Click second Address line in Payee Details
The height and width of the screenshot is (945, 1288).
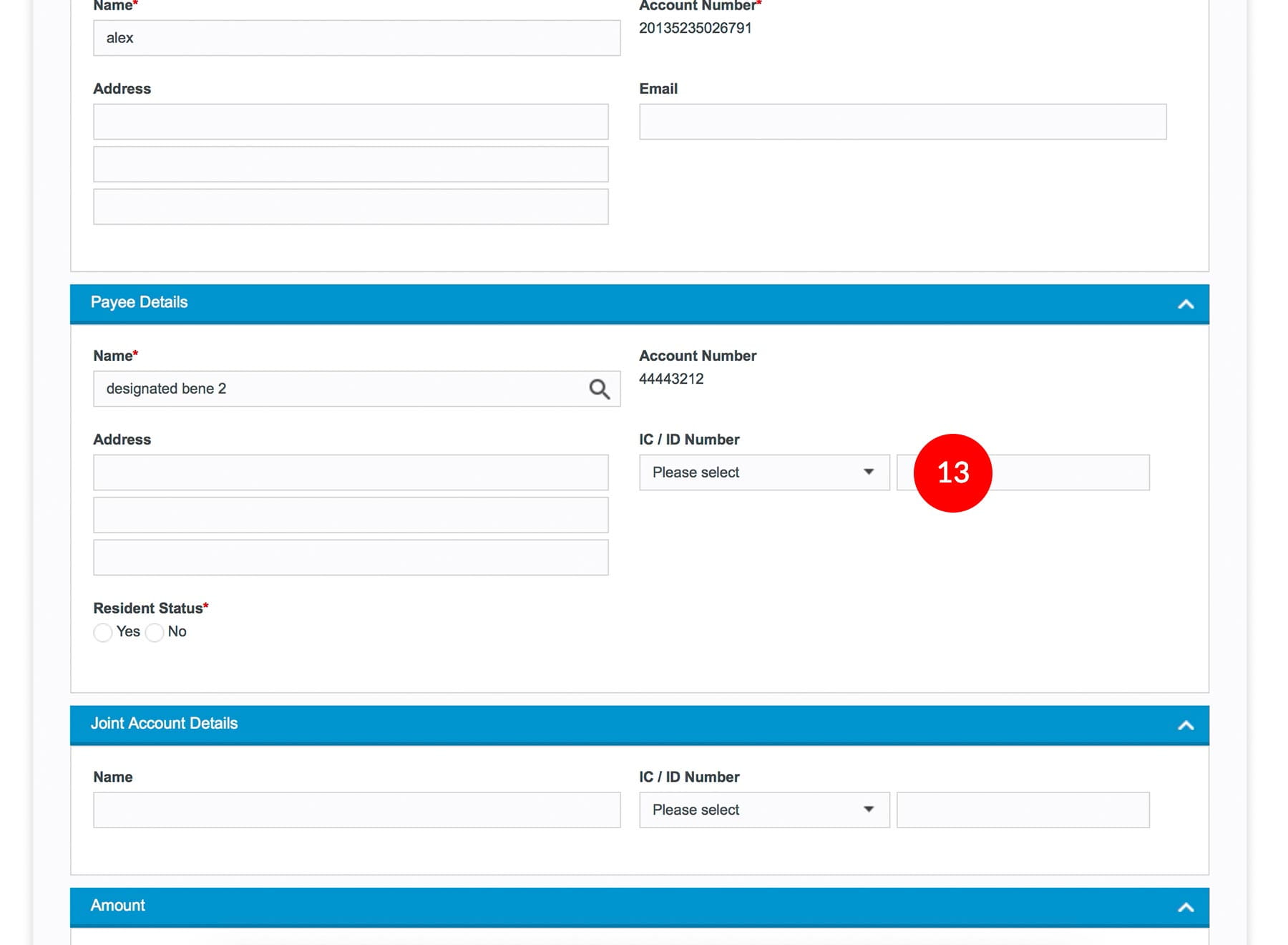tap(351, 515)
